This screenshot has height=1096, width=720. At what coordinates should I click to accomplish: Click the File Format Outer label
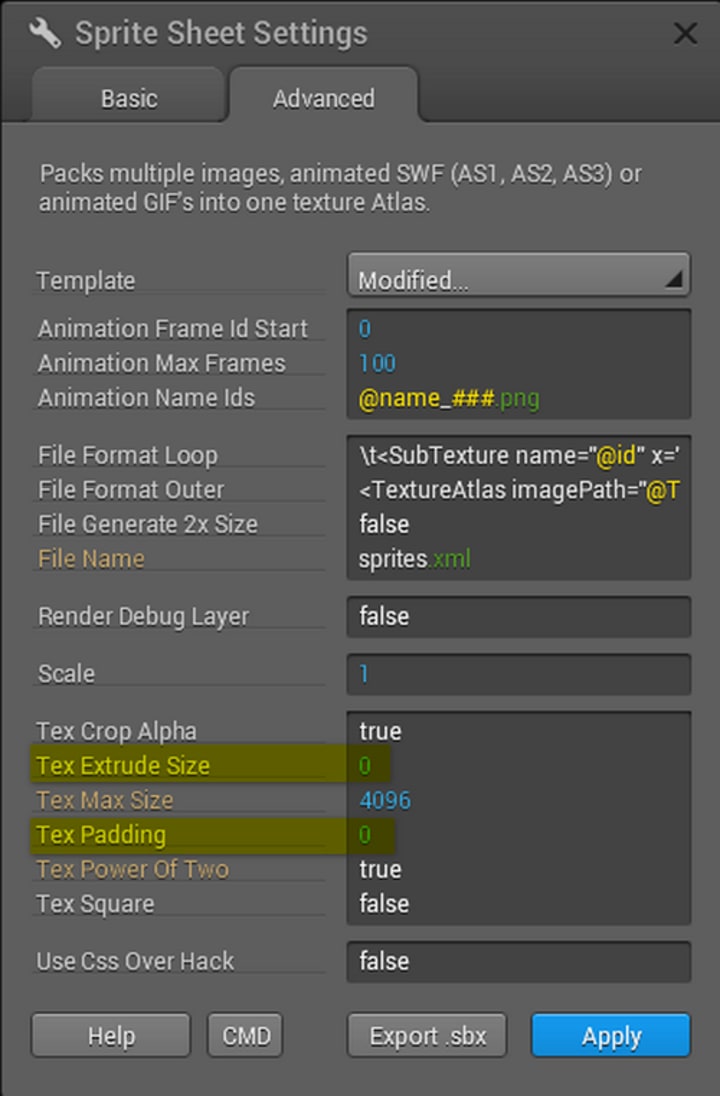(x=131, y=490)
